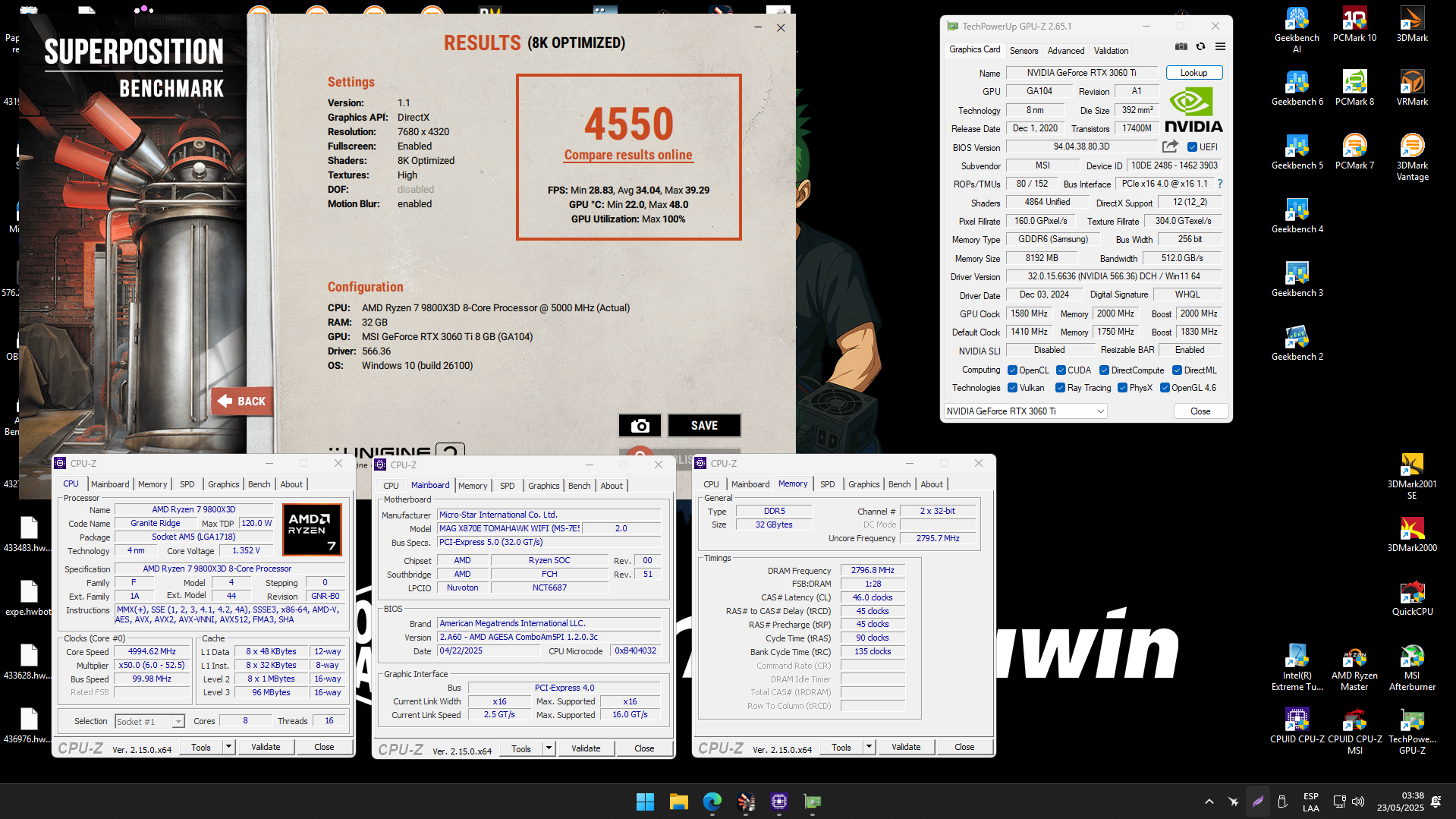Open PCMark 10 desktop shortcut
The width and height of the screenshot is (1456, 819).
pos(1354,24)
